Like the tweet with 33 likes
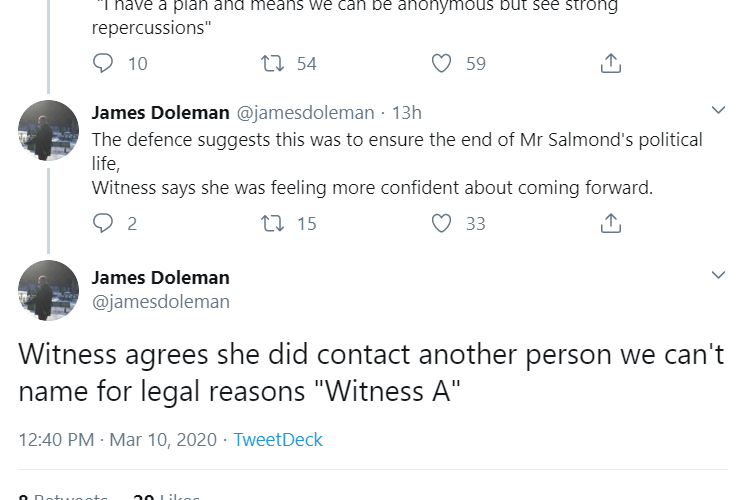 [x=442, y=223]
